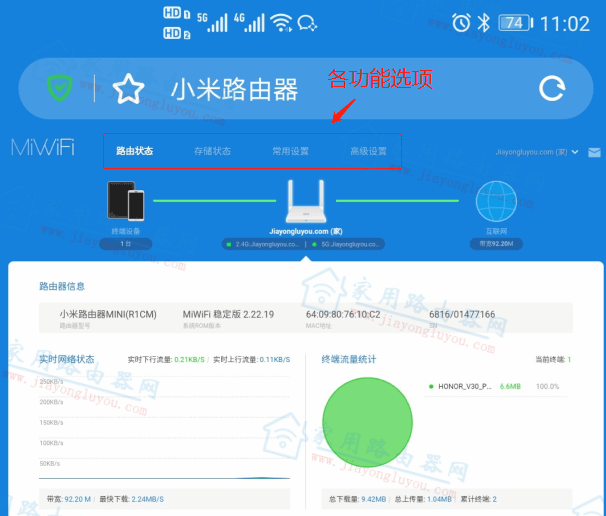Click the 5G Jiayongluyou network label

click(345, 243)
